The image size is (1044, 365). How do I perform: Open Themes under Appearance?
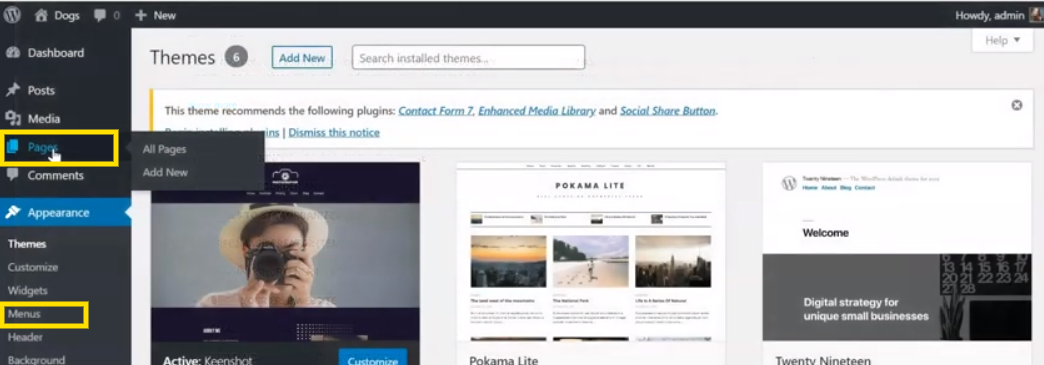27,244
